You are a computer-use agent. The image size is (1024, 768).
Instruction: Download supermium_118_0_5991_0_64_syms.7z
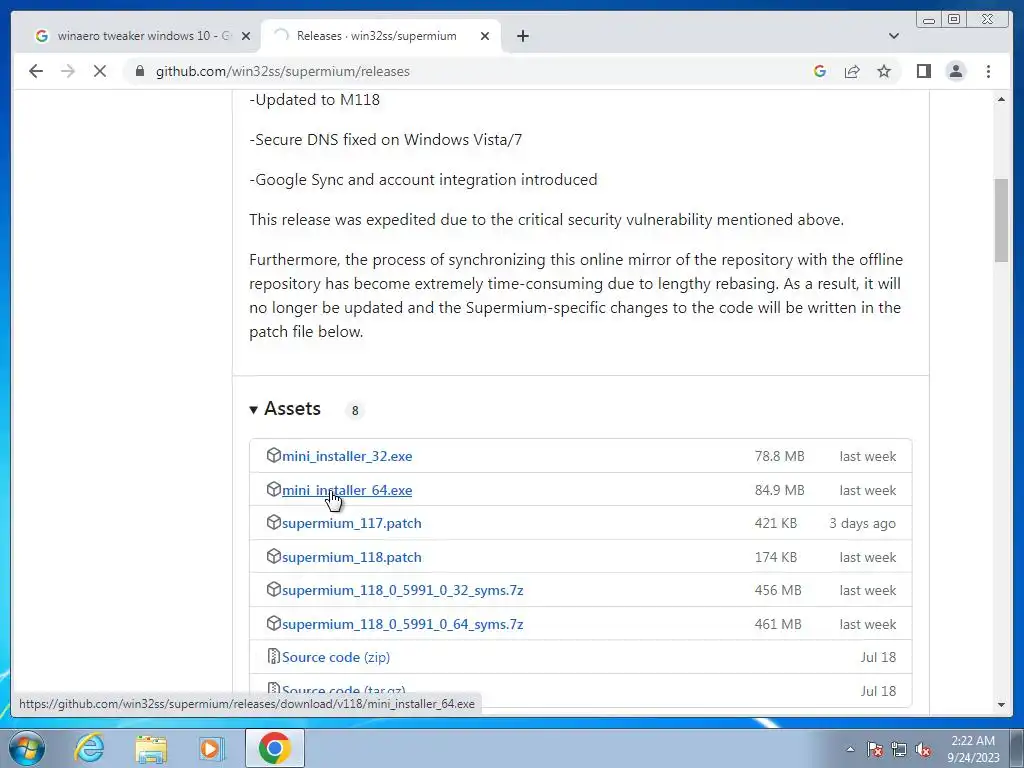[402, 624]
